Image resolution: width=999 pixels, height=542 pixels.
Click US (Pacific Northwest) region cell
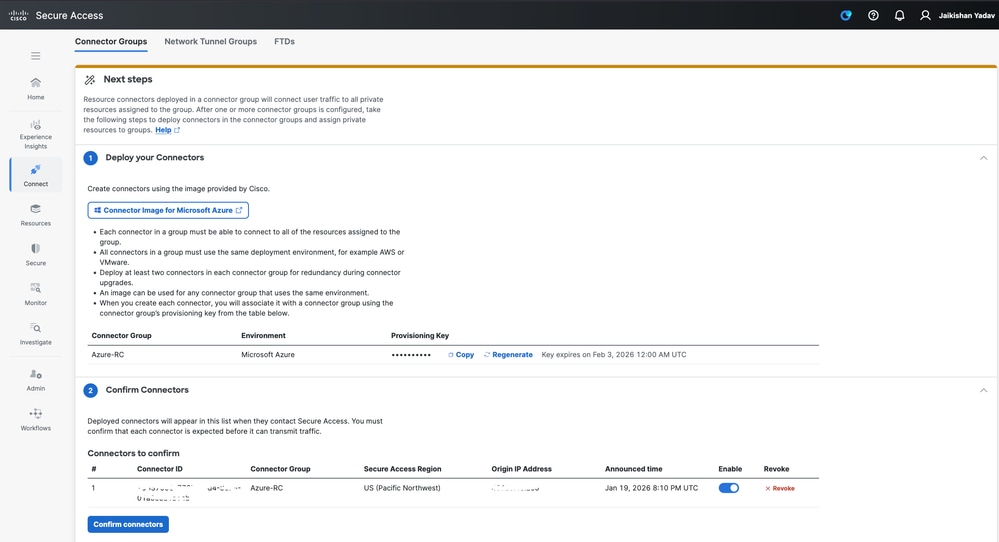402,488
